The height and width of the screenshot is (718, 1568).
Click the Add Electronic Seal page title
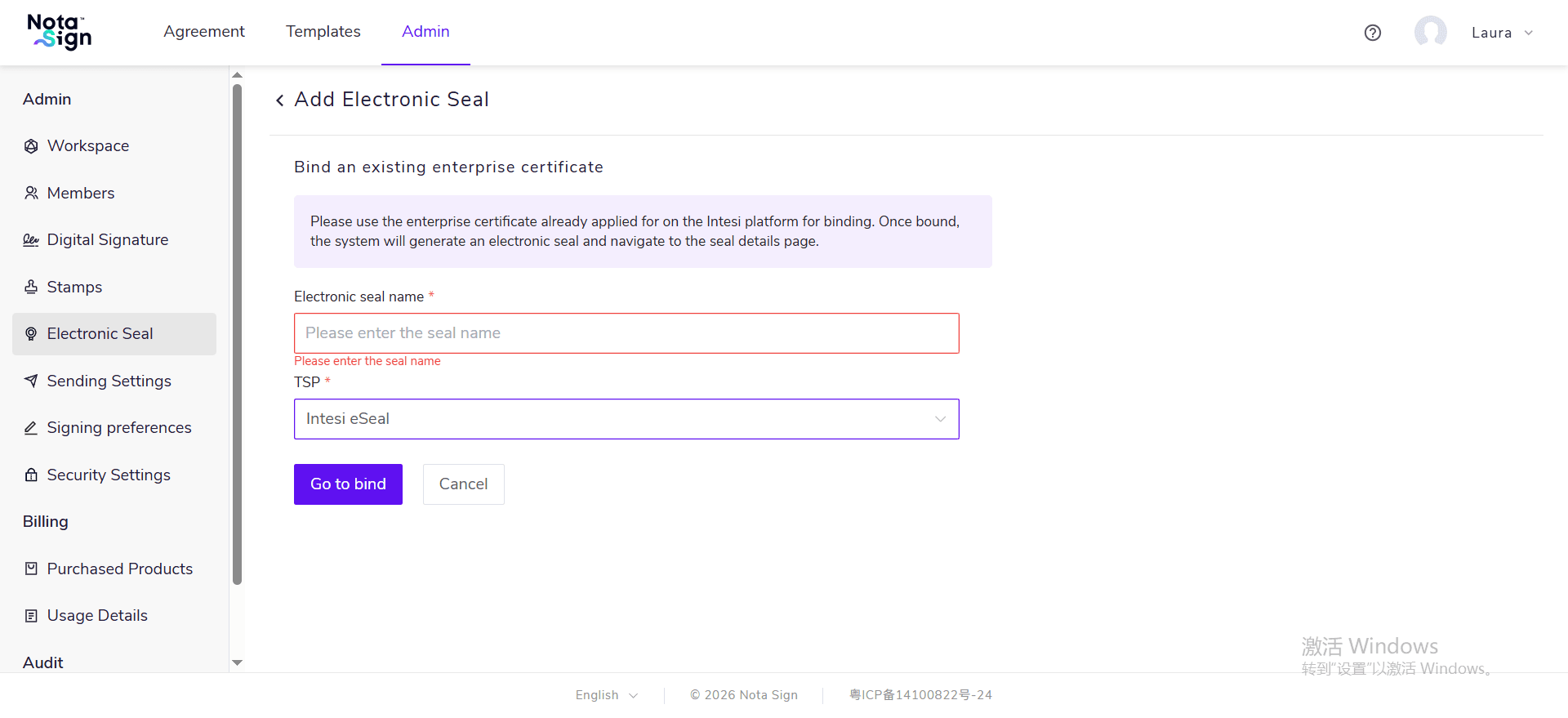pyautogui.click(x=391, y=100)
